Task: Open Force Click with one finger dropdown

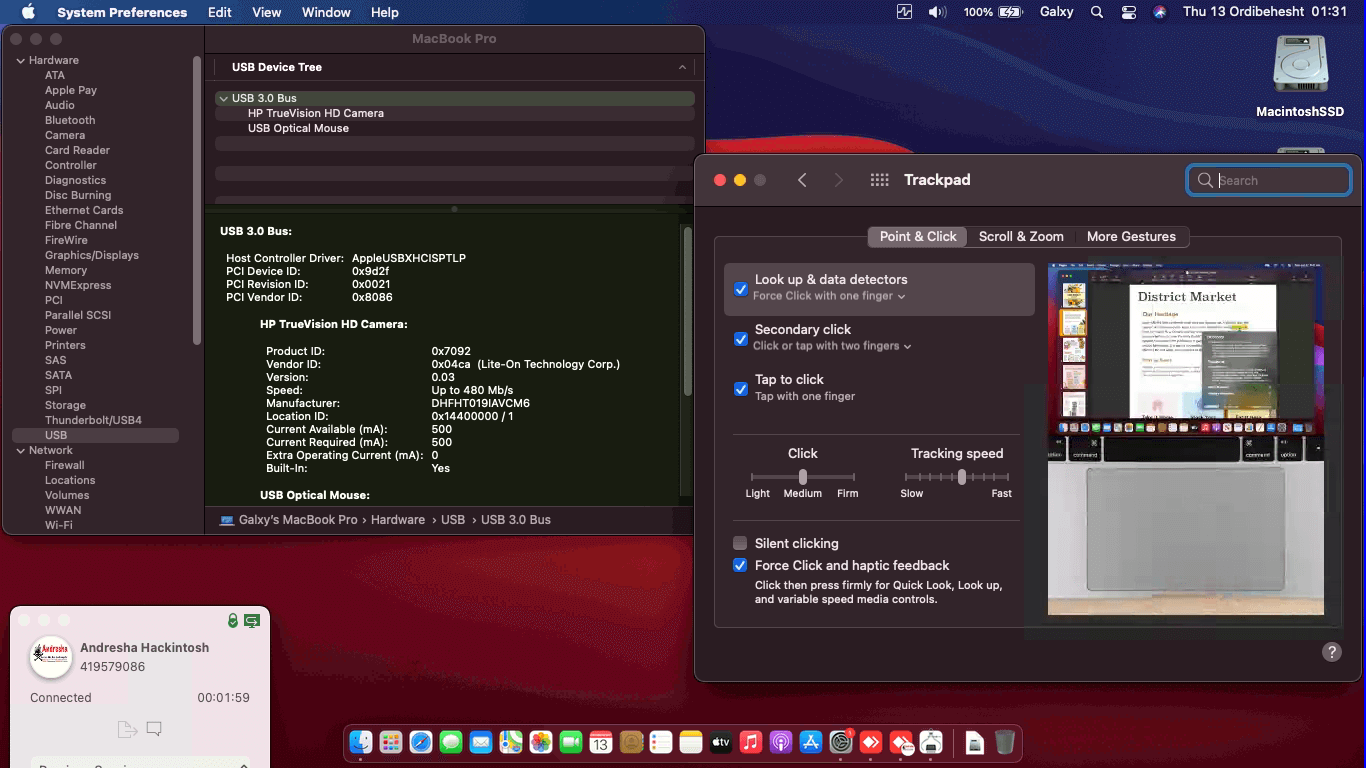Action: 829,296
